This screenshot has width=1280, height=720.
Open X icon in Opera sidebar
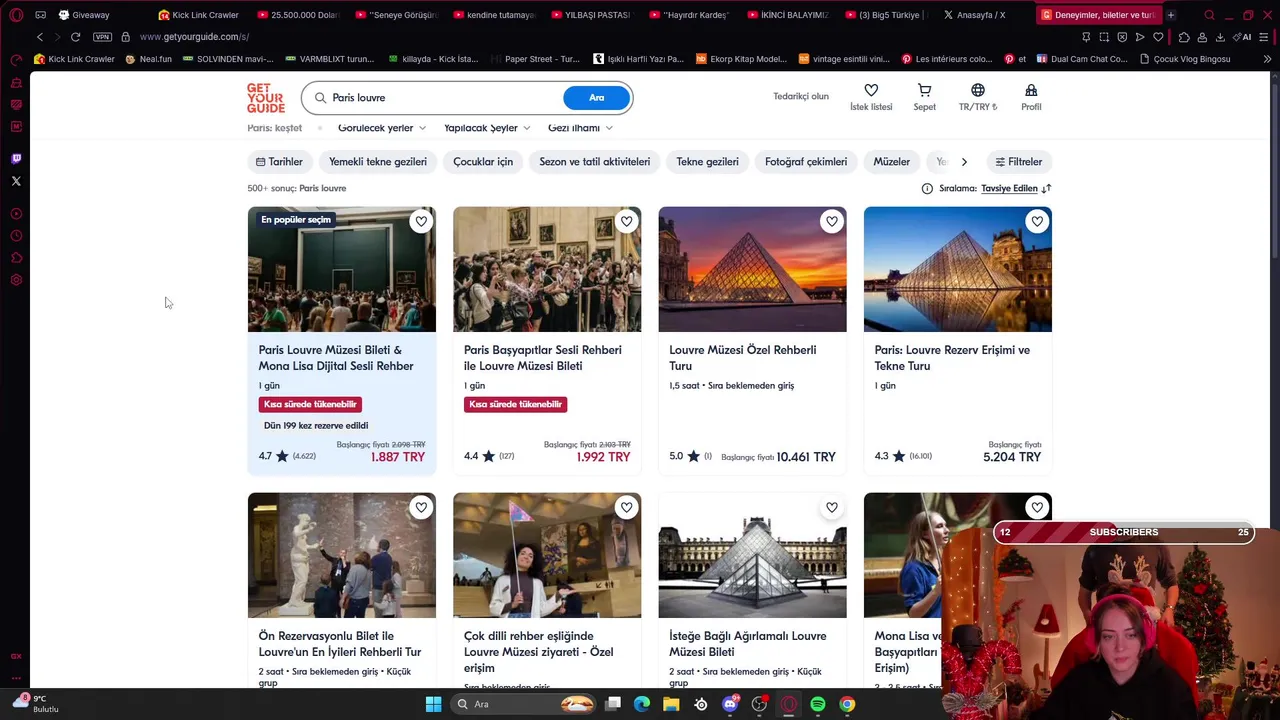pyautogui.click(x=16, y=181)
